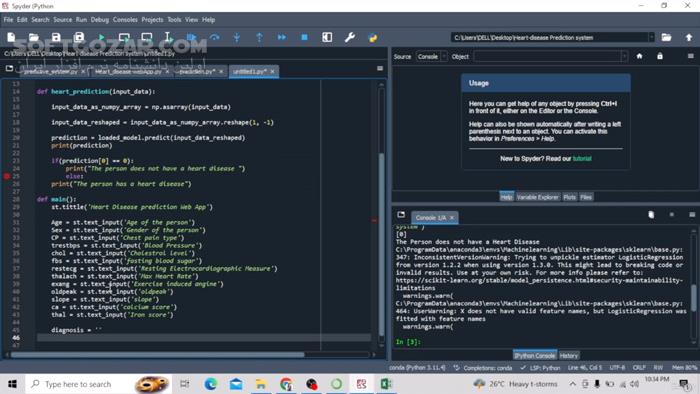Step out to the return in debugger

259,37
